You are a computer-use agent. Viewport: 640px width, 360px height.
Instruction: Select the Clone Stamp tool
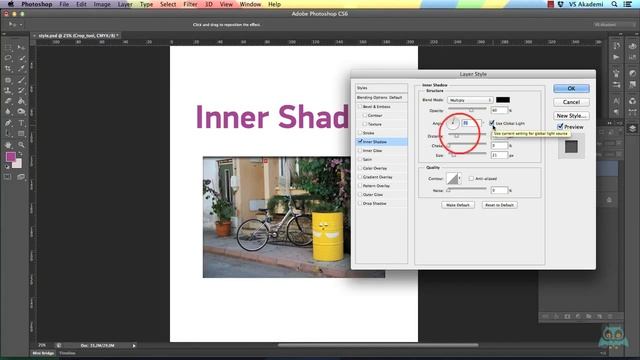point(8,90)
